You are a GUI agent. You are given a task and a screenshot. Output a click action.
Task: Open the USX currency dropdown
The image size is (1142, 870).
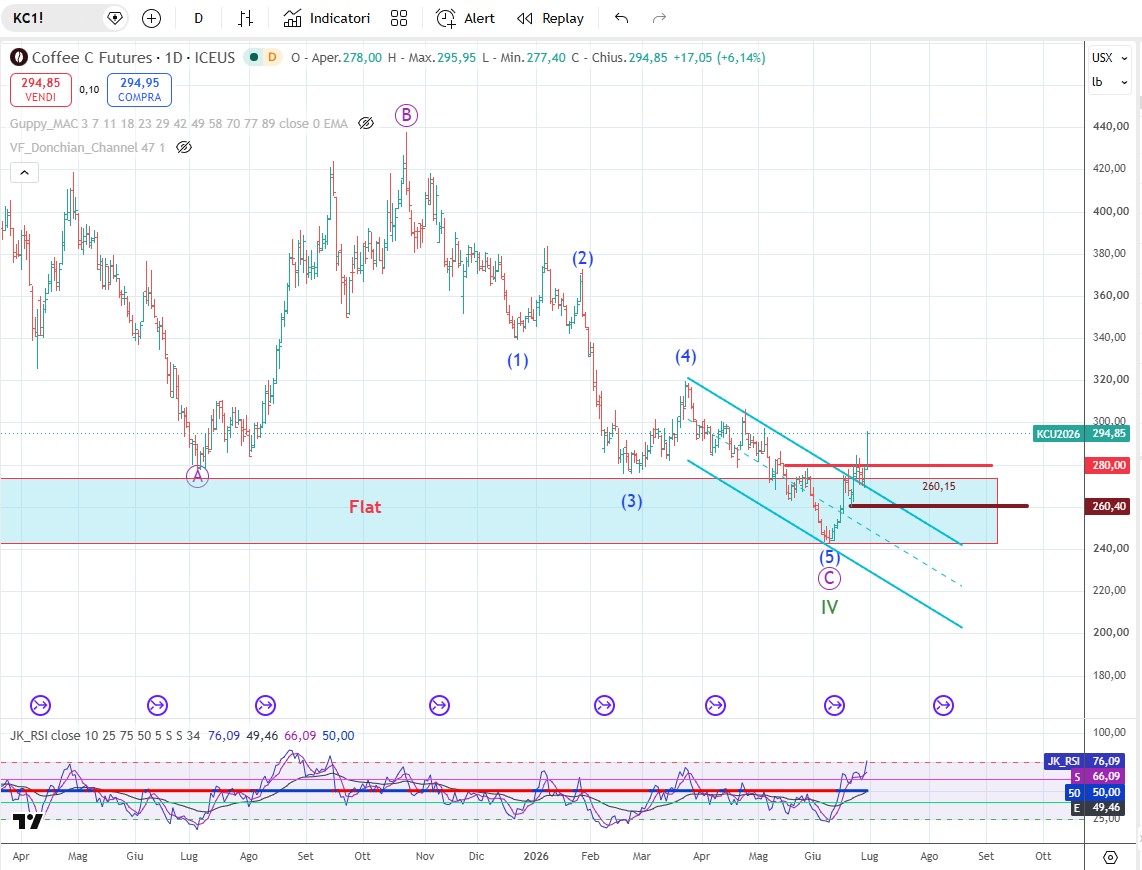coord(1109,58)
